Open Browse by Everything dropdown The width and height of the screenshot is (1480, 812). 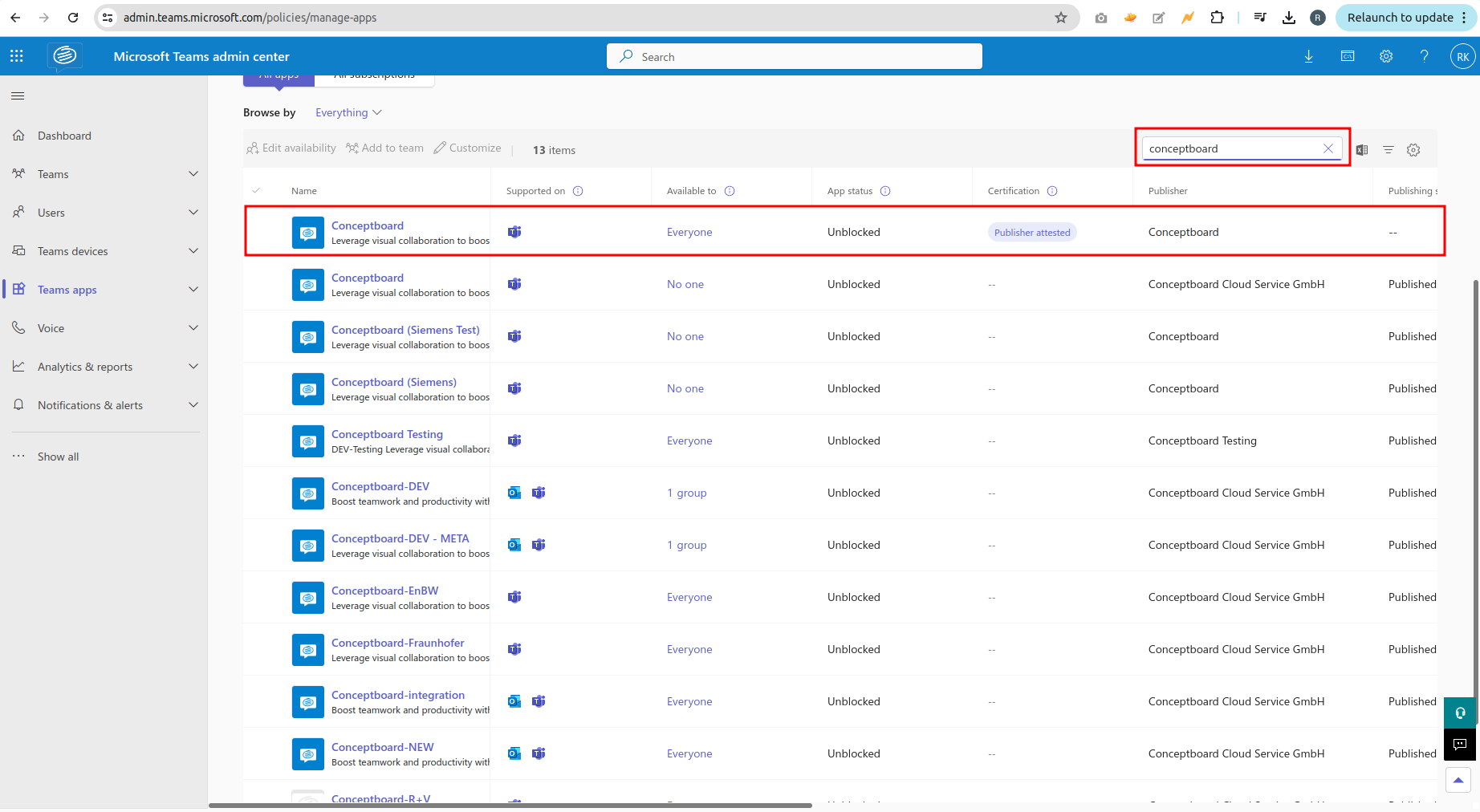348,112
